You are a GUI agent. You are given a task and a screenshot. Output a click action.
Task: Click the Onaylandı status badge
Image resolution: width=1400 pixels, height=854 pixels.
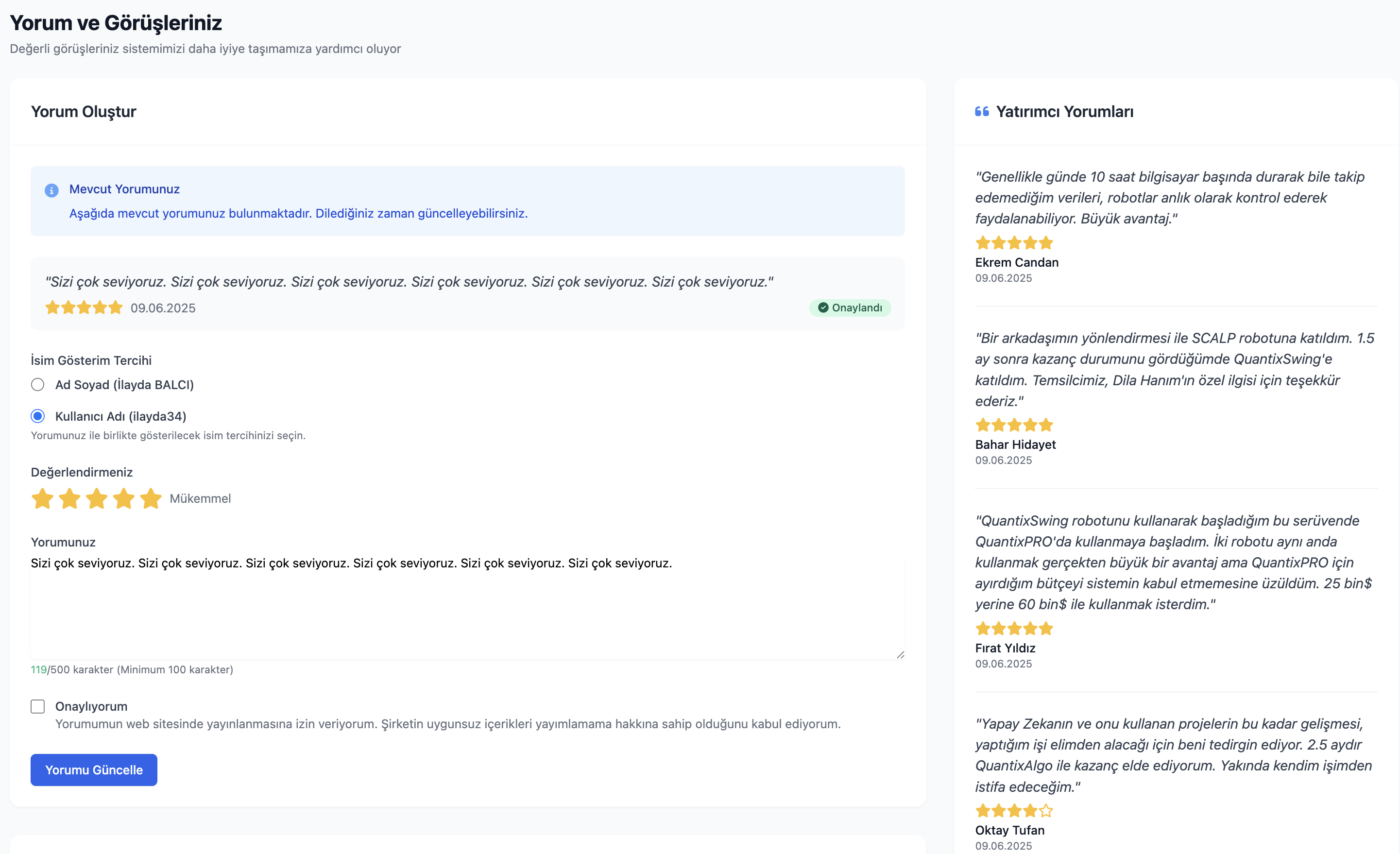[x=850, y=307]
